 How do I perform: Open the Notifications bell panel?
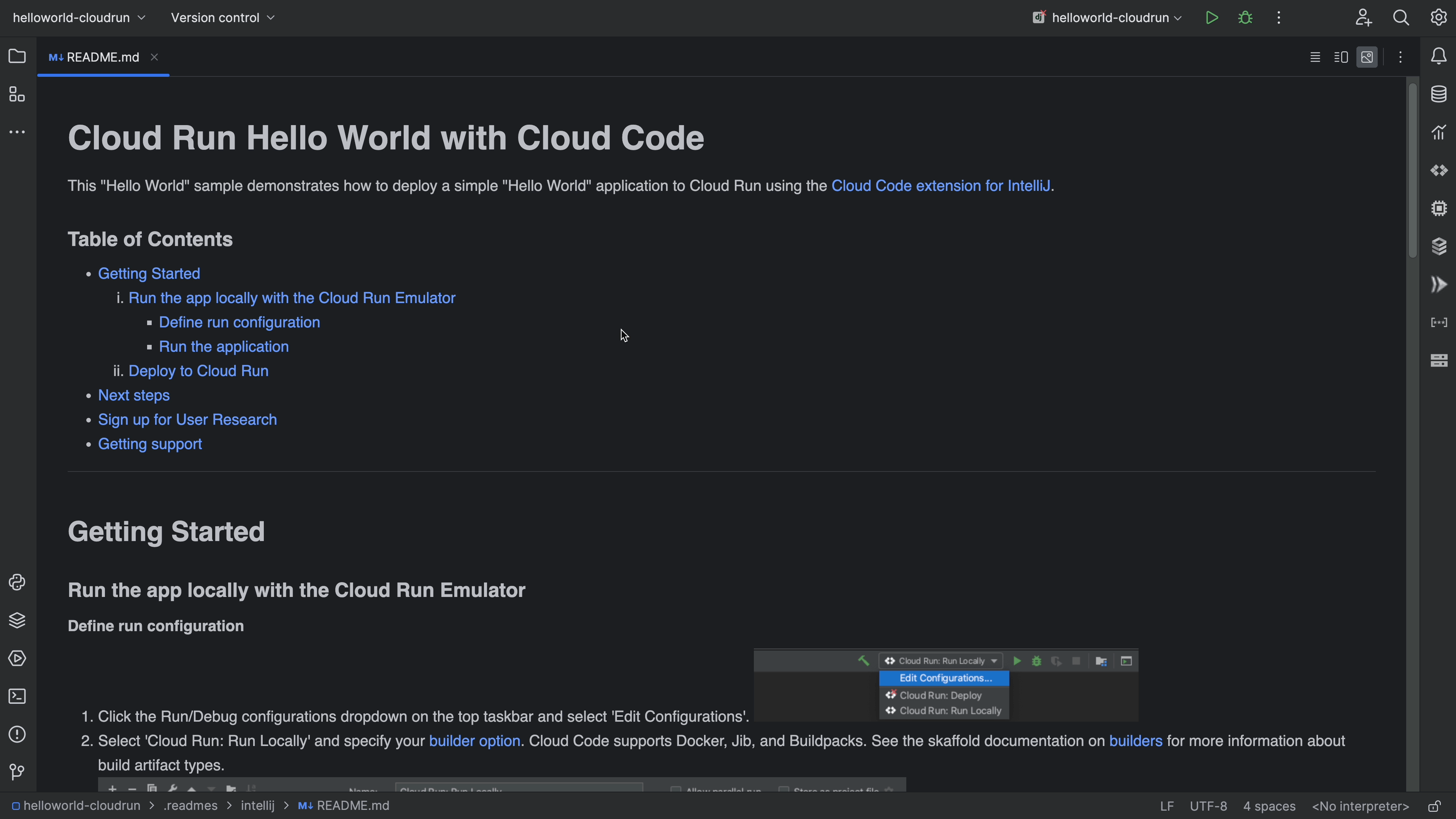point(1439,56)
